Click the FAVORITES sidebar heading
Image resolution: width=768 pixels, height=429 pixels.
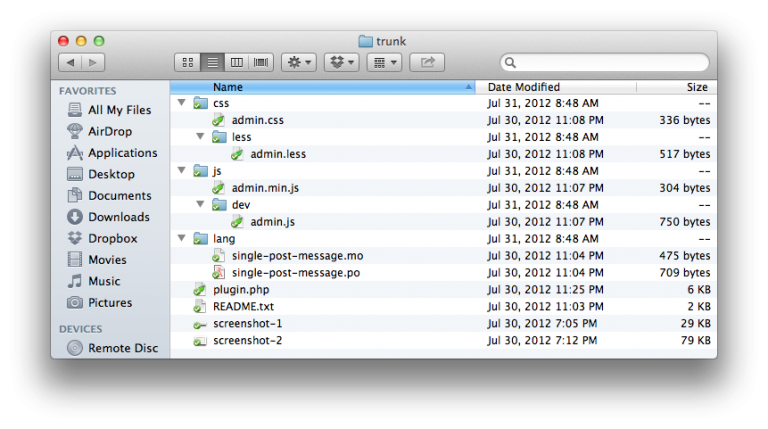88,91
